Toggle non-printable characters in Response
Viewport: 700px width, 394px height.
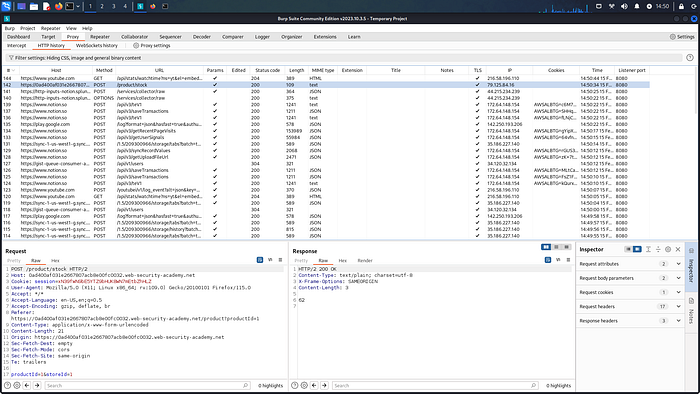[558, 260]
